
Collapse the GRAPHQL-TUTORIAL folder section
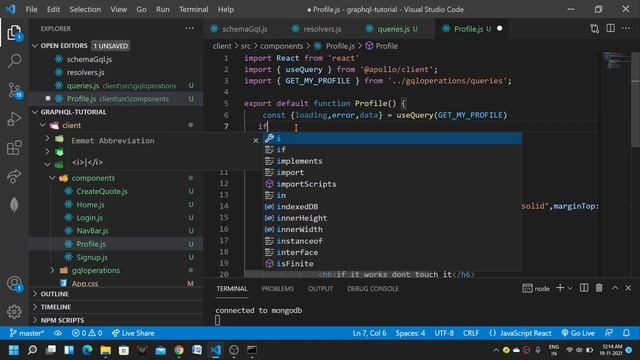[x=35, y=112]
